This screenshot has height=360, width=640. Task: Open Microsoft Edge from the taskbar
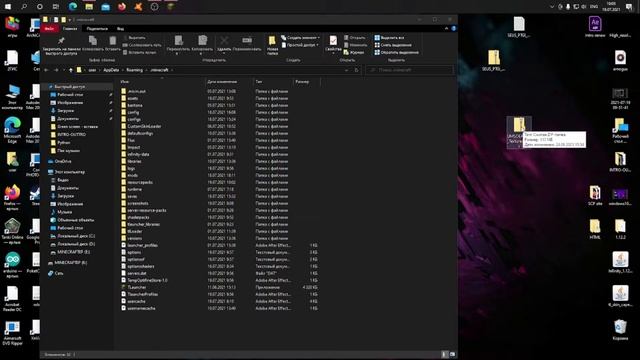click(73, 7)
